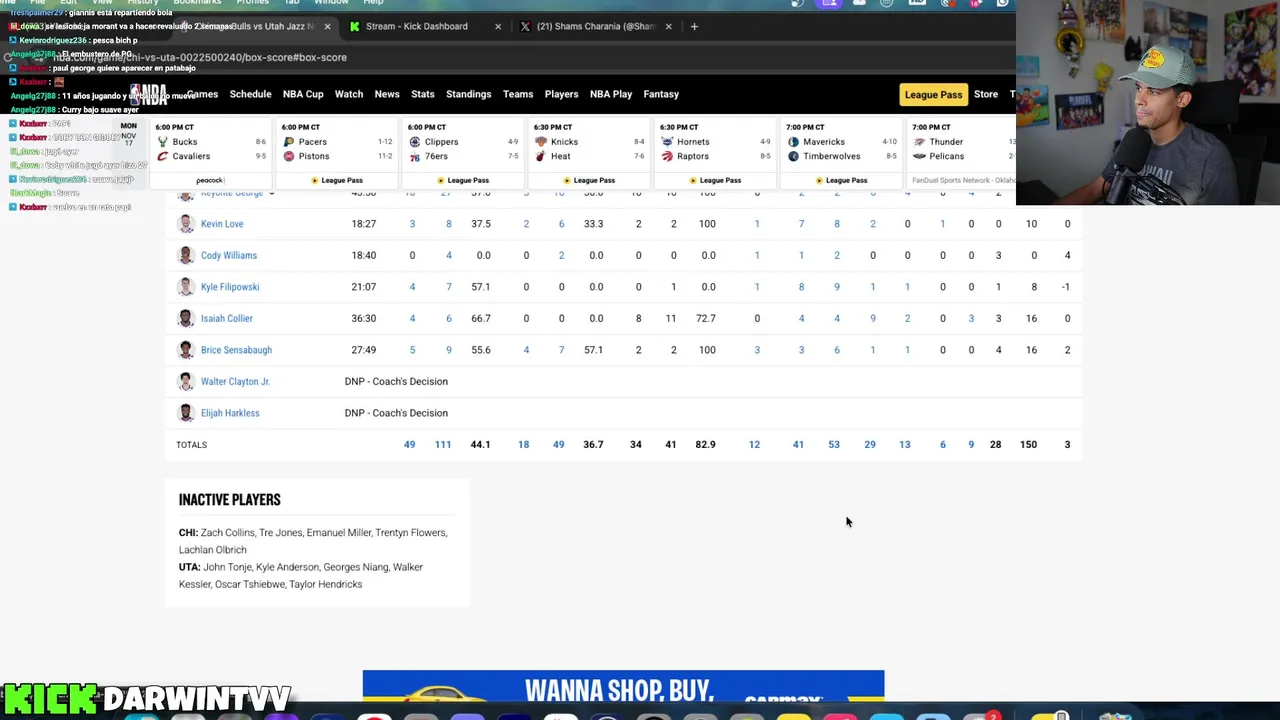Open the NBA Play nav item
Image resolution: width=1280 pixels, height=720 pixels.
(x=611, y=94)
